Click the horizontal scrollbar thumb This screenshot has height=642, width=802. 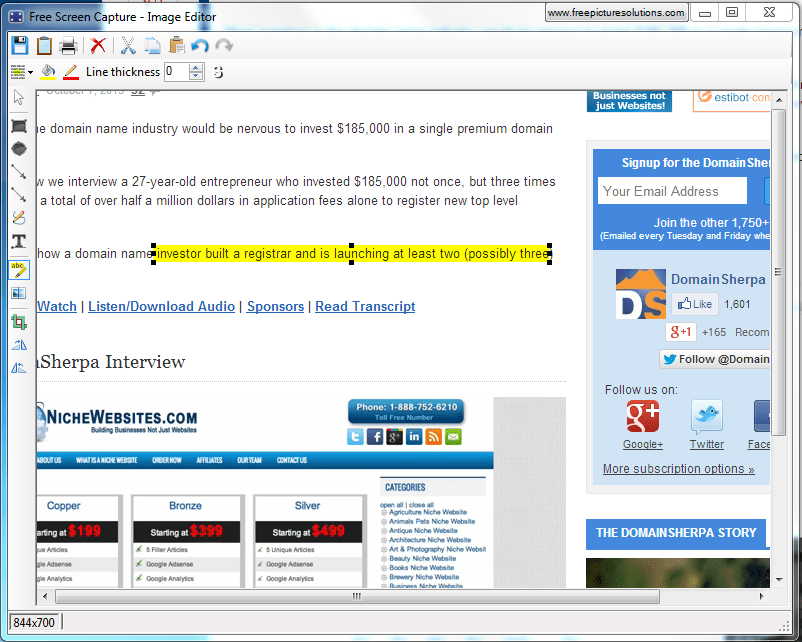(x=357, y=596)
